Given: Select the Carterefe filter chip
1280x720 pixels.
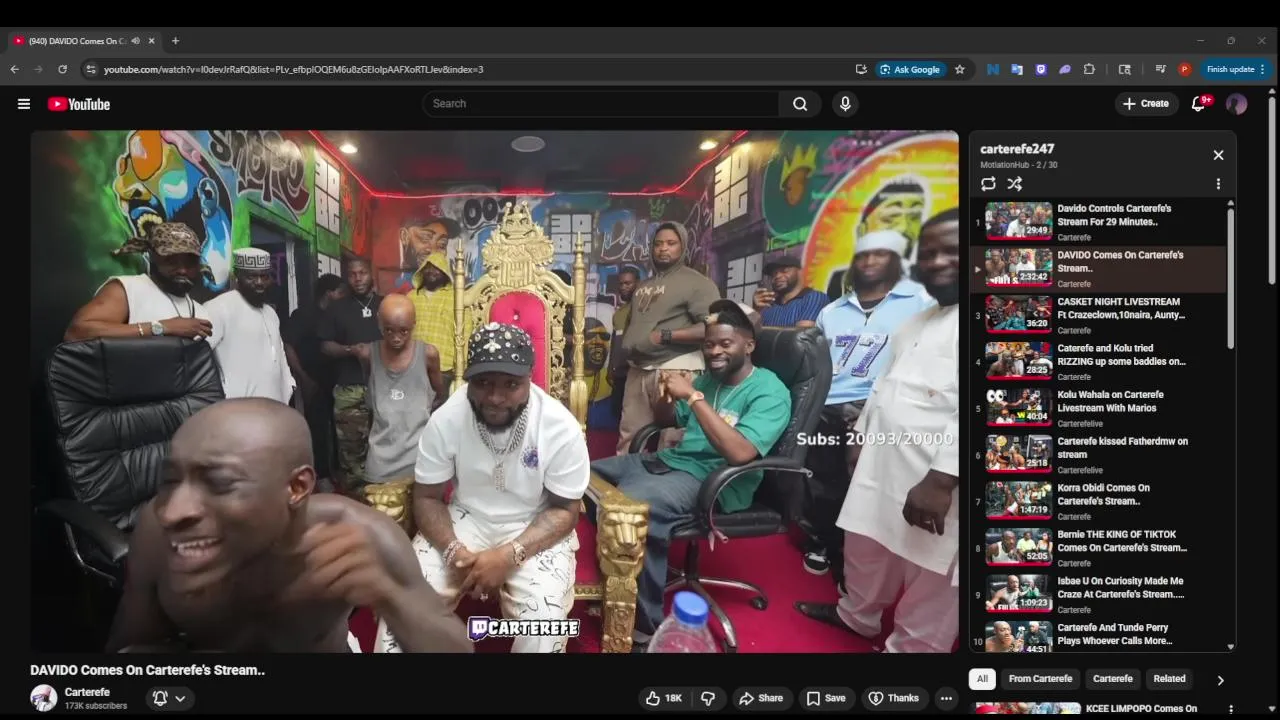Looking at the screenshot, I should click(1112, 679).
